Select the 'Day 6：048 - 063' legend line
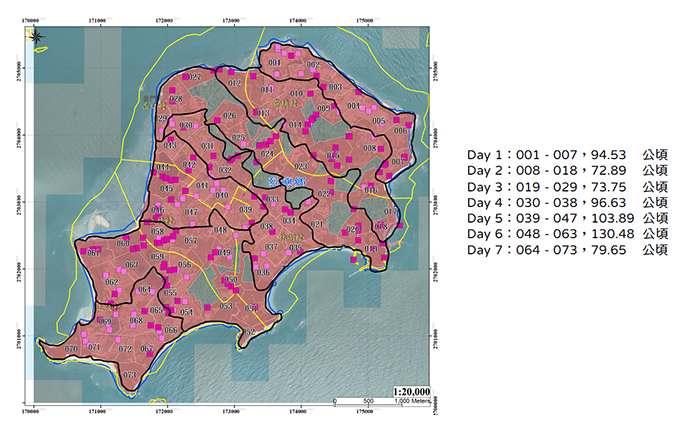This screenshot has height=423, width=700. (567, 234)
